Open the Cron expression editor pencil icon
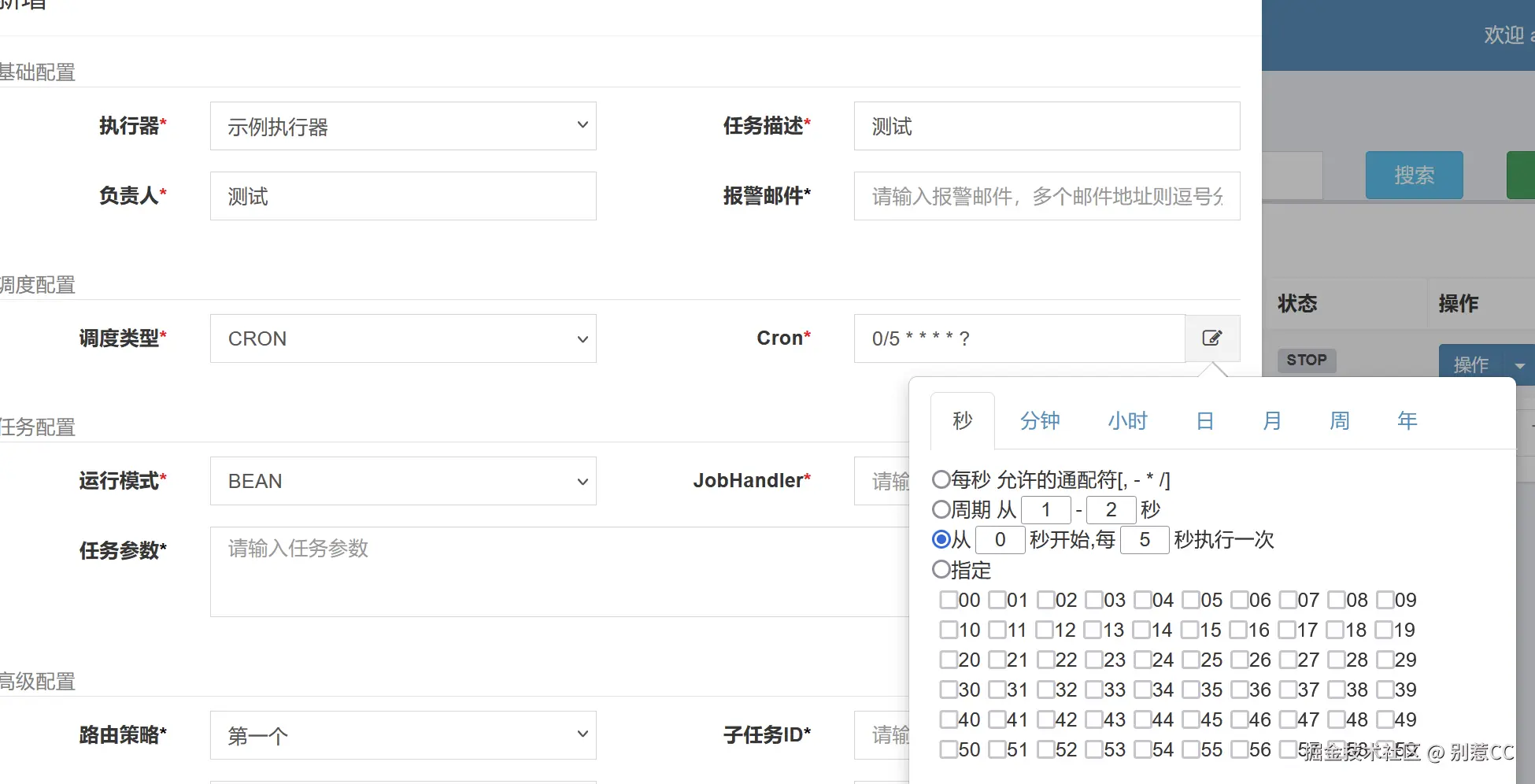Image resolution: width=1535 pixels, height=784 pixels. coord(1211,338)
